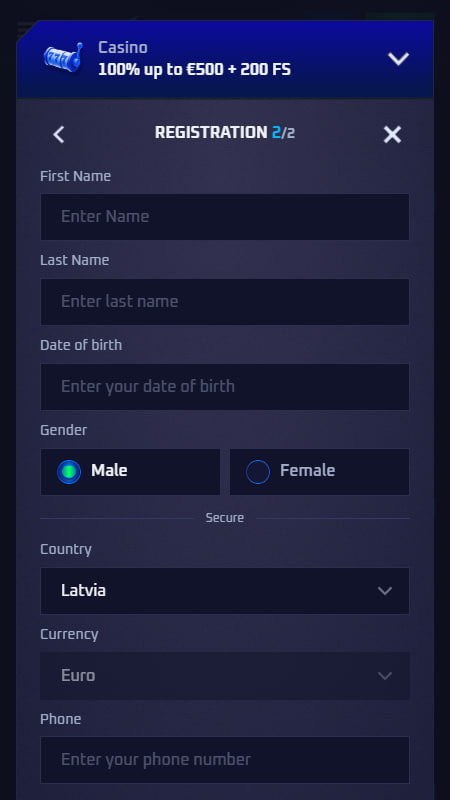The height and width of the screenshot is (800, 450).
Task: Click the 100% up to €500 bonus text
Action: (x=194, y=69)
